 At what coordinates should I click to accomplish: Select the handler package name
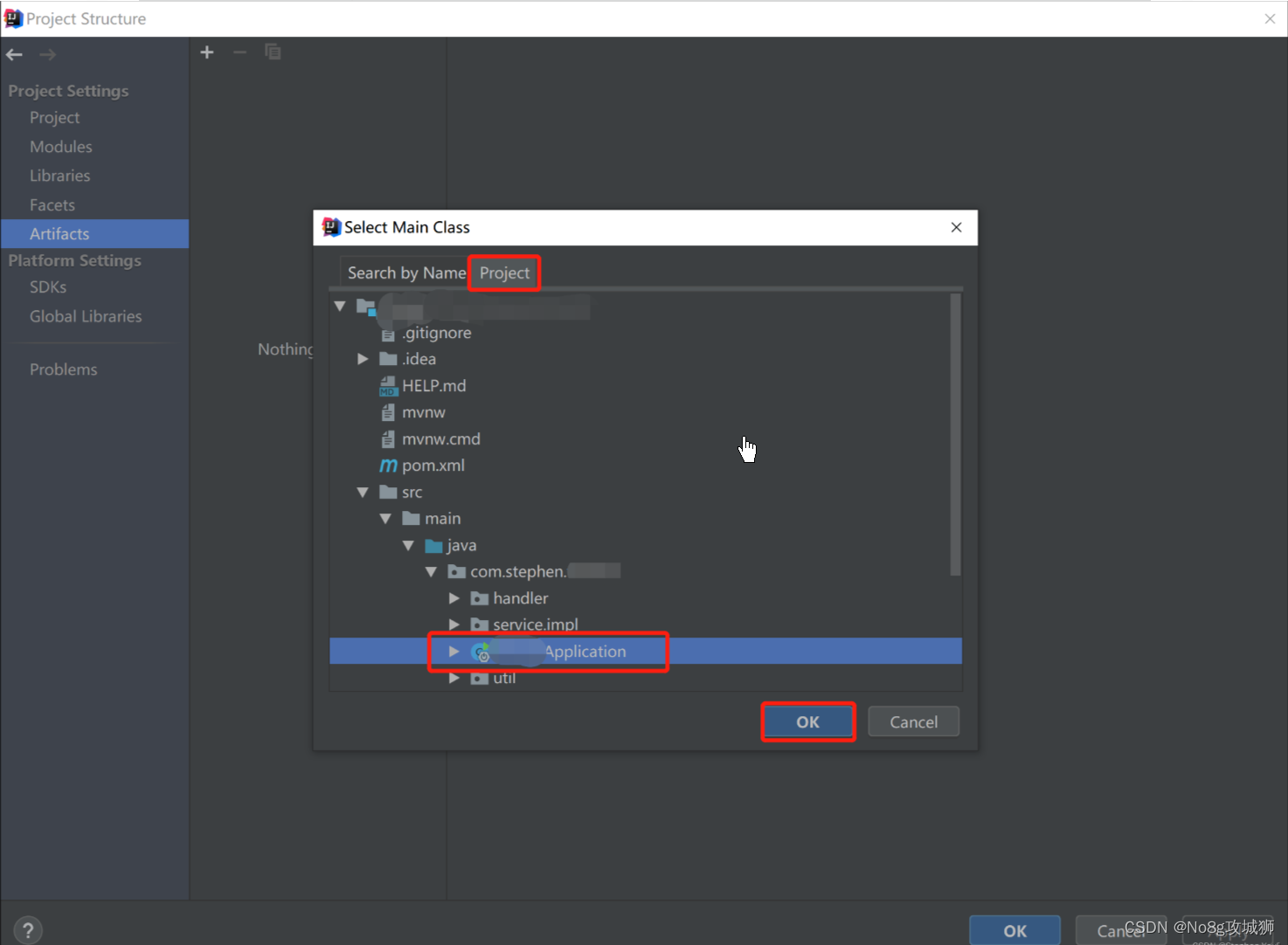coord(521,598)
